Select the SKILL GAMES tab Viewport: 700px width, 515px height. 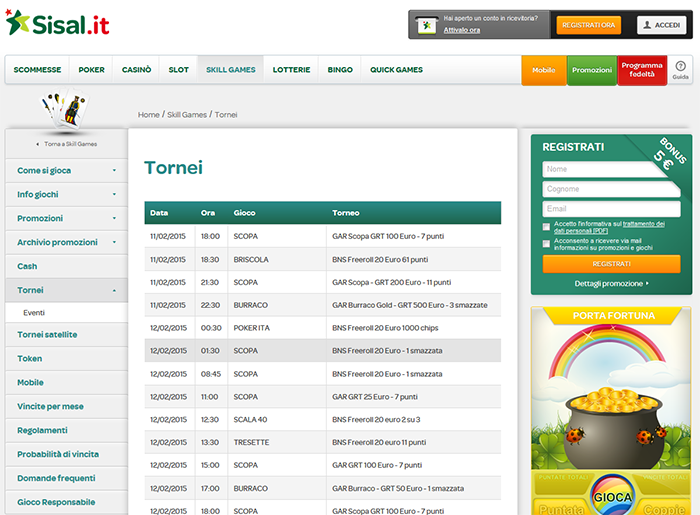(x=231, y=70)
